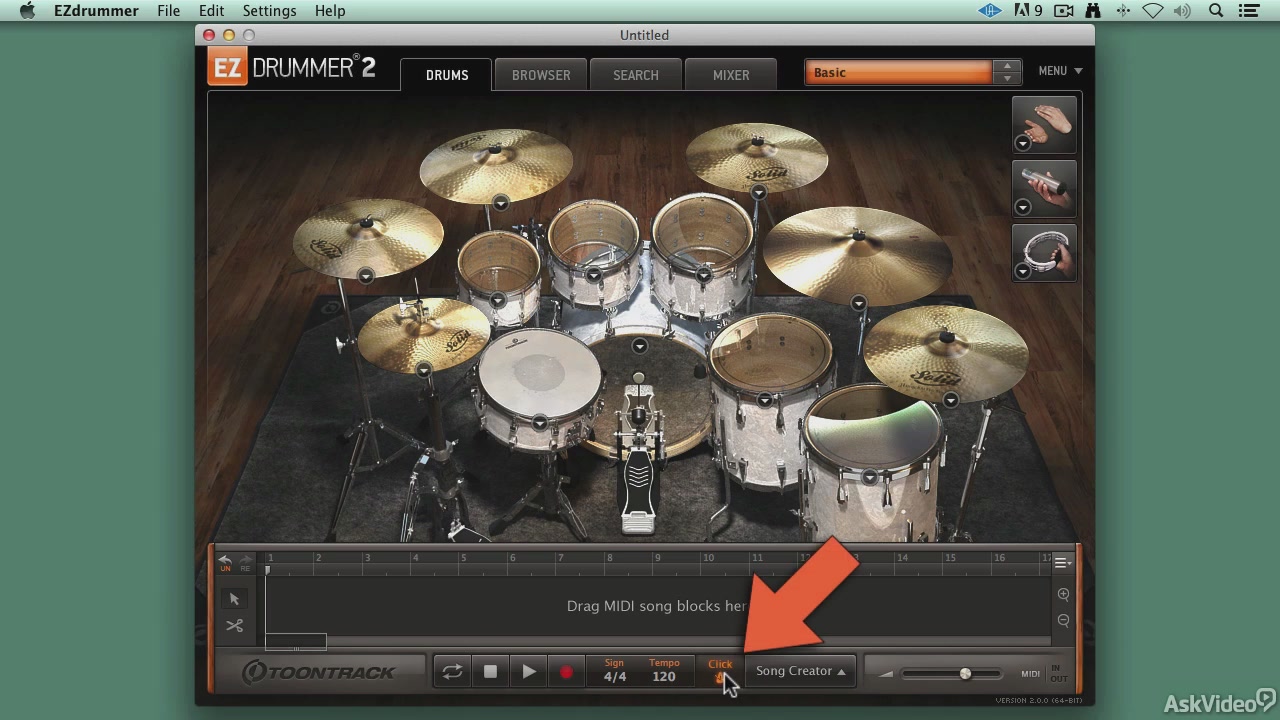This screenshot has height=720, width=1280.
Task: Open the EZdrummer application menu
Action: coord(96,11)
